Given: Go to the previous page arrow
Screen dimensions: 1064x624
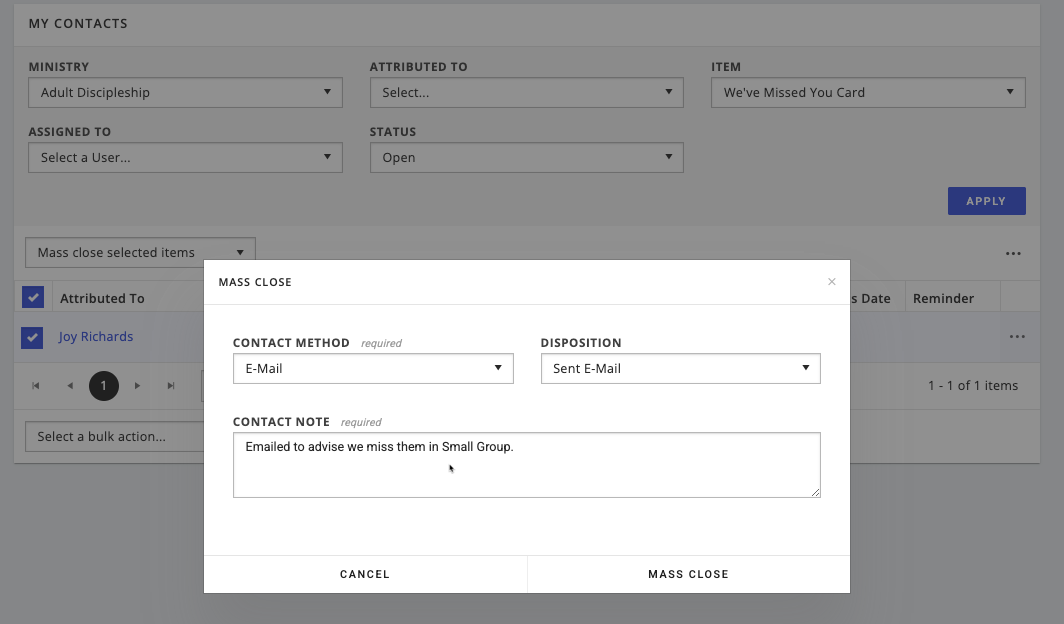Looking at the screenshot, I should [70, 386].
